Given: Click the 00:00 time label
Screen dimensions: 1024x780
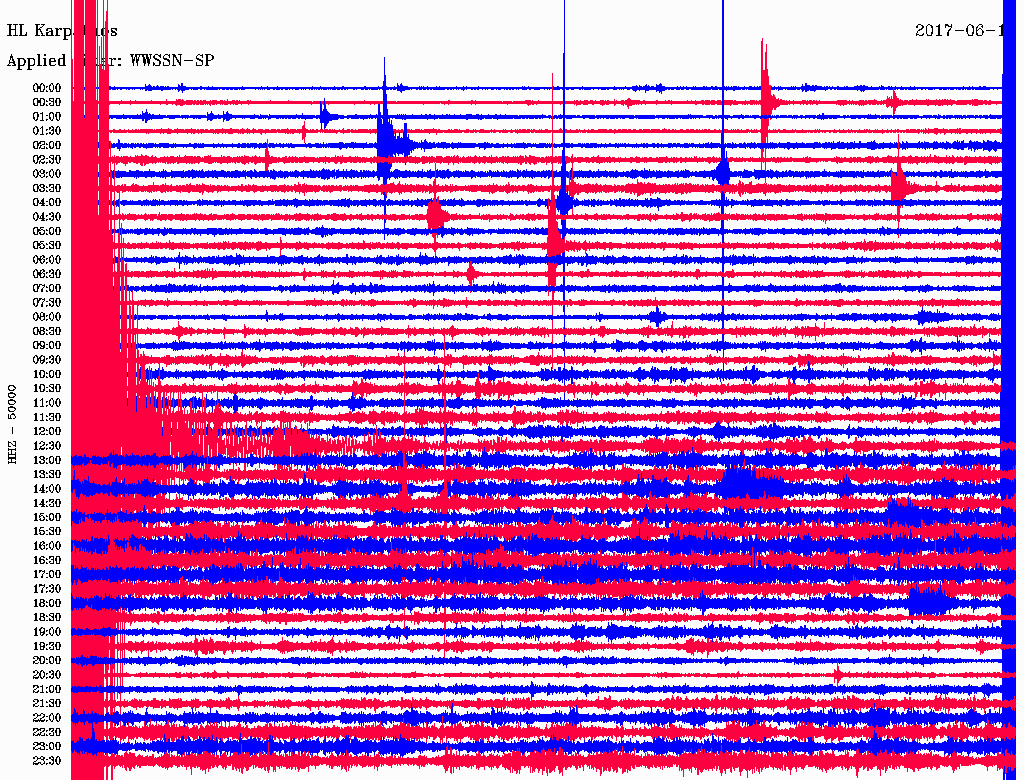Looking at the screenshot, I should pos(47,88).
